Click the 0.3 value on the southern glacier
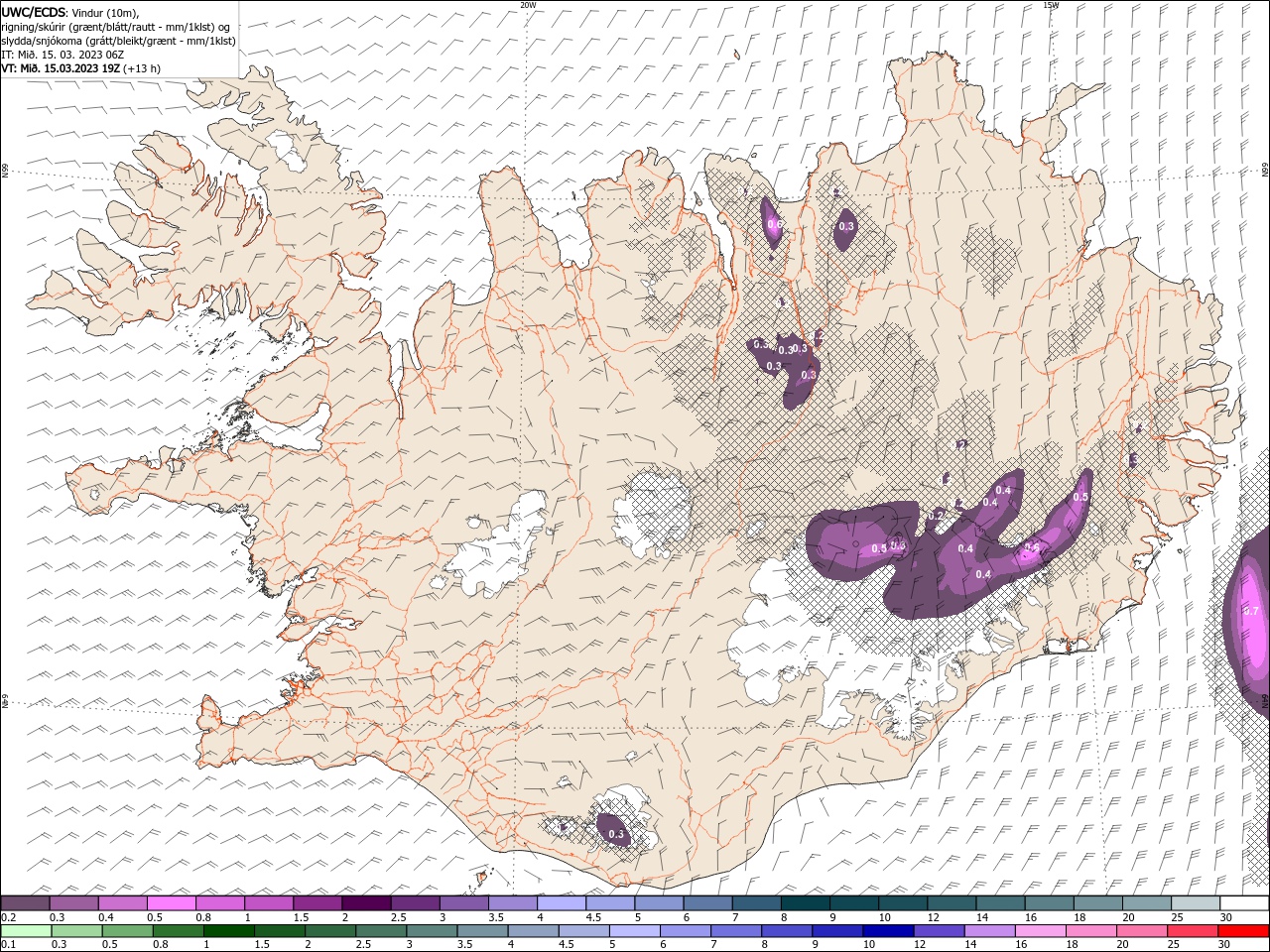The height and width of the screenshot is (952, 1270). [615, 834]
